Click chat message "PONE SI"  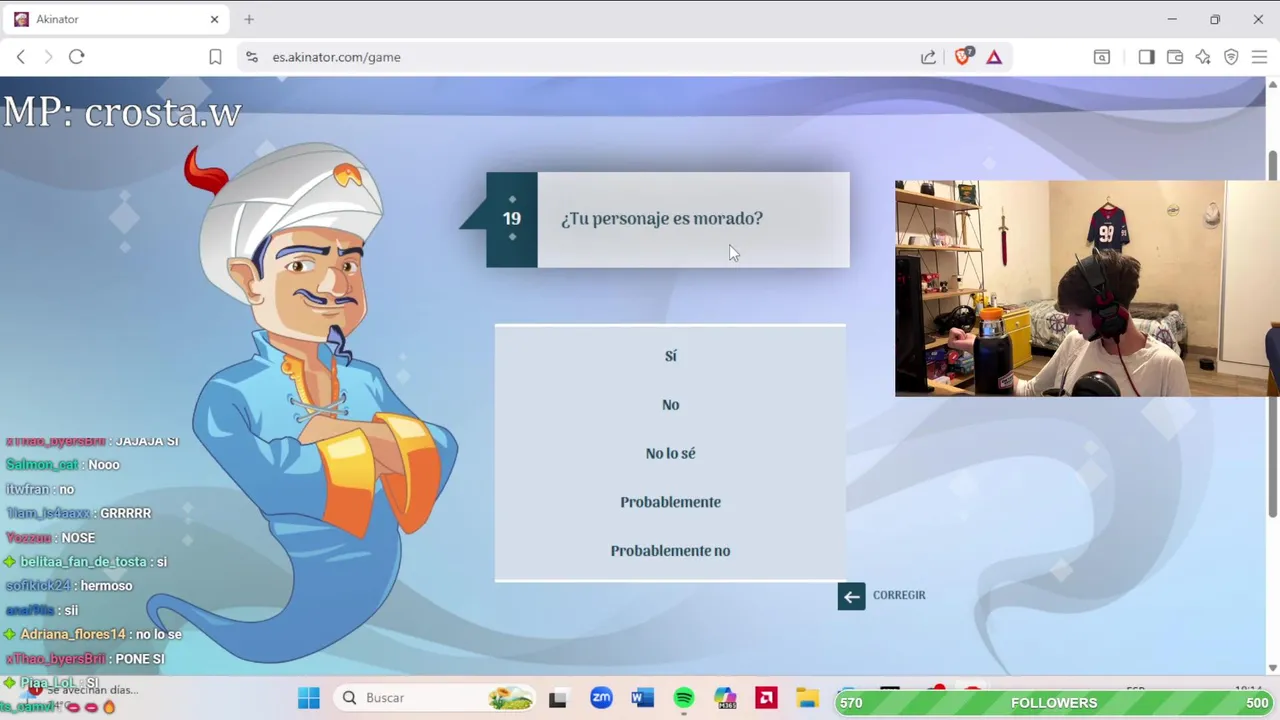pos(139,659)
